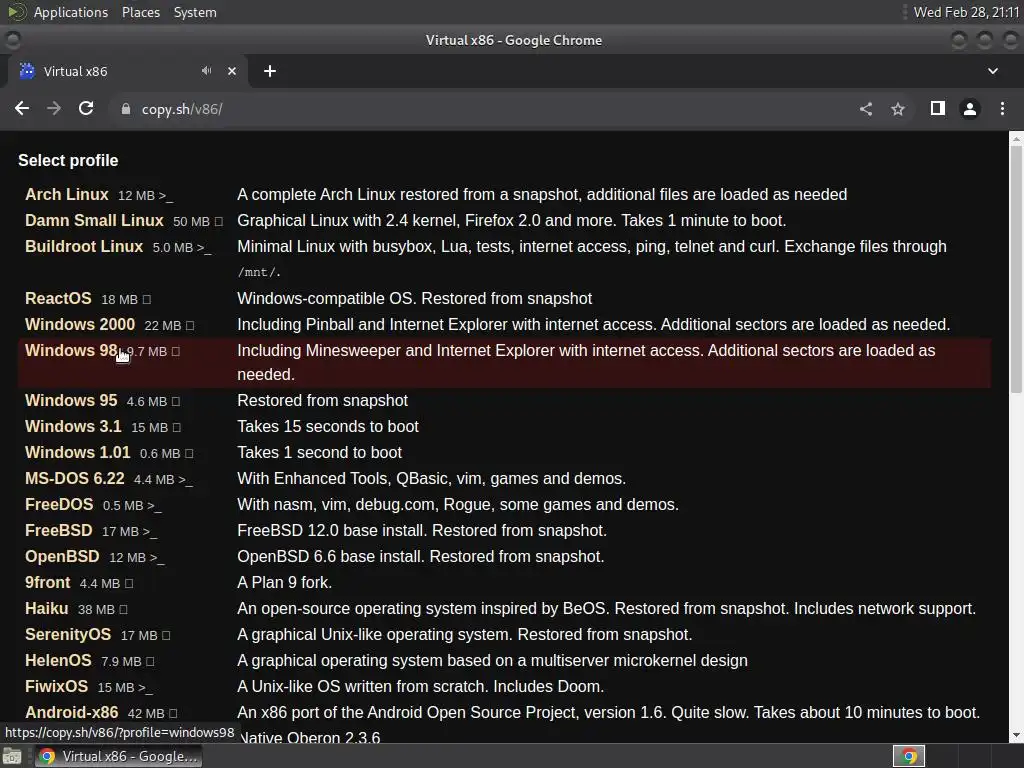
Task: Click the 'Takes 1 second to boot' text
Action: 319,453
